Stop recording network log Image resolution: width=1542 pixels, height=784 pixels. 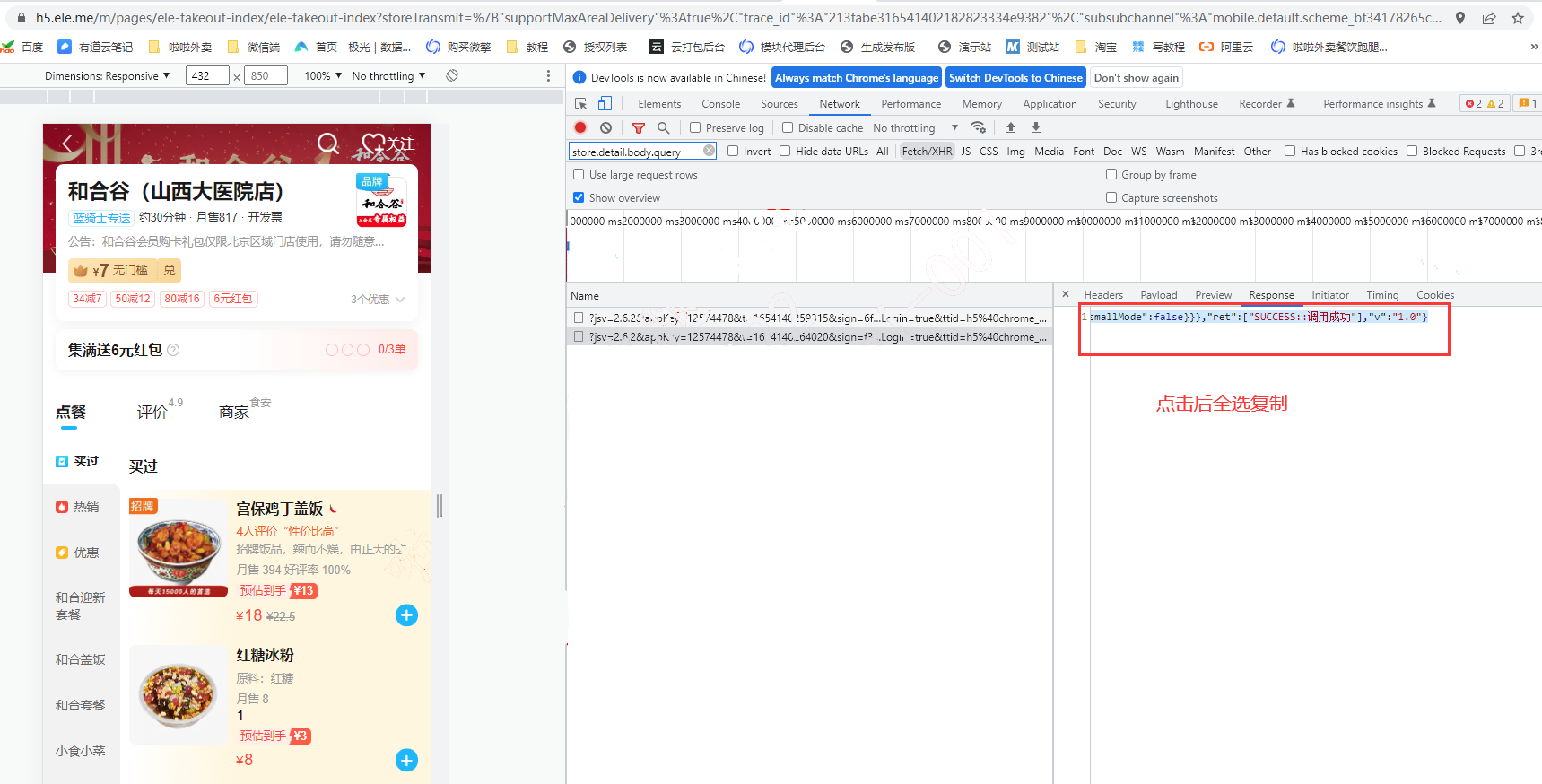[580, 127]
